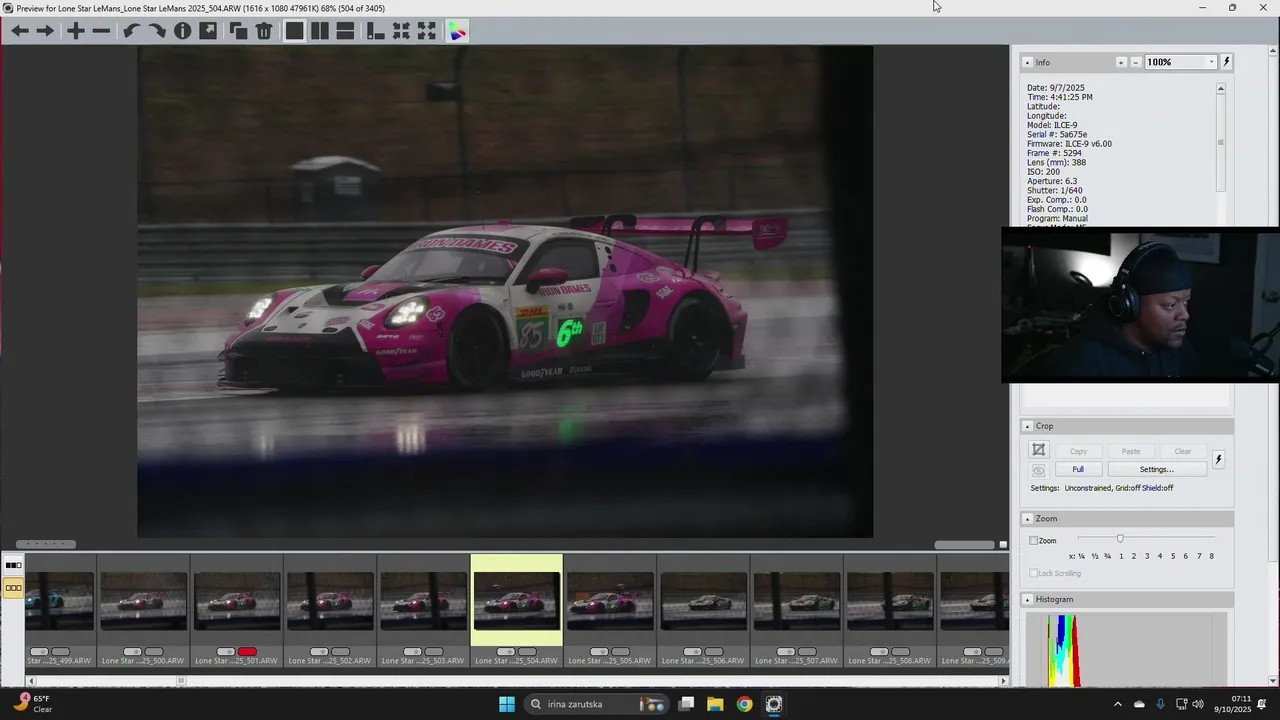Open the photo info icon
Image resolution: width=1280 pixels, height=720 pixels.
pos(182,31)
